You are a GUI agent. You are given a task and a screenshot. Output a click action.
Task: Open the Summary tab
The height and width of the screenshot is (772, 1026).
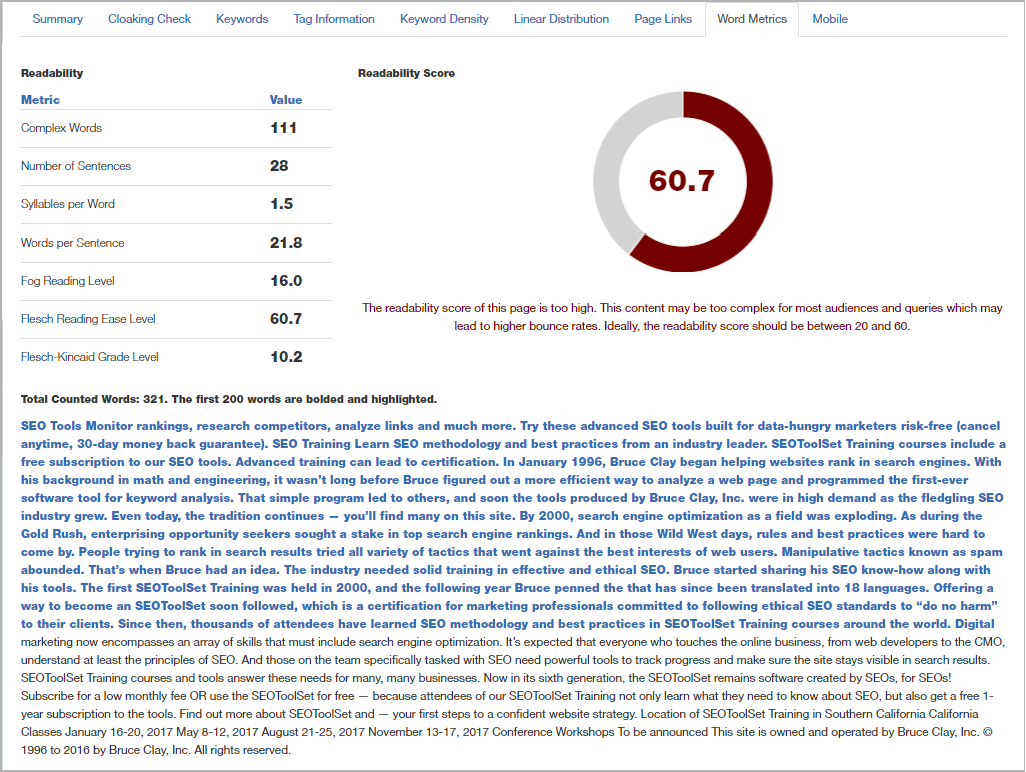pos(58,19)
